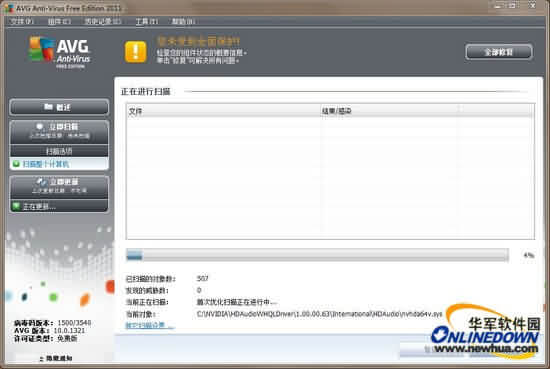Click the scanned objects count 507
The height and width of the screenshot is (369, 550).
point(202,279)
